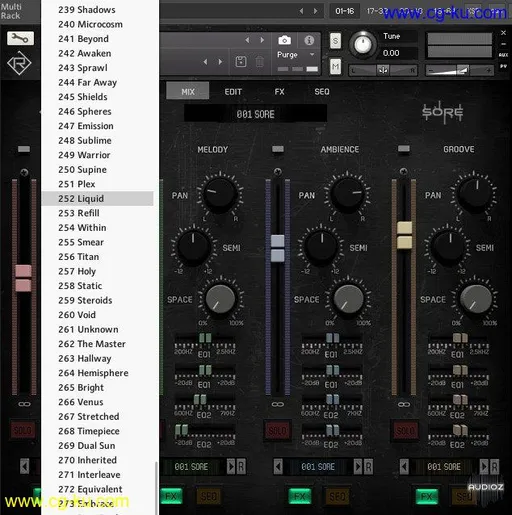Image resolution: width=512 pixels, height=515 pixels.
Task: Toggle instrument Mute M button
Action: click(335, 66)
